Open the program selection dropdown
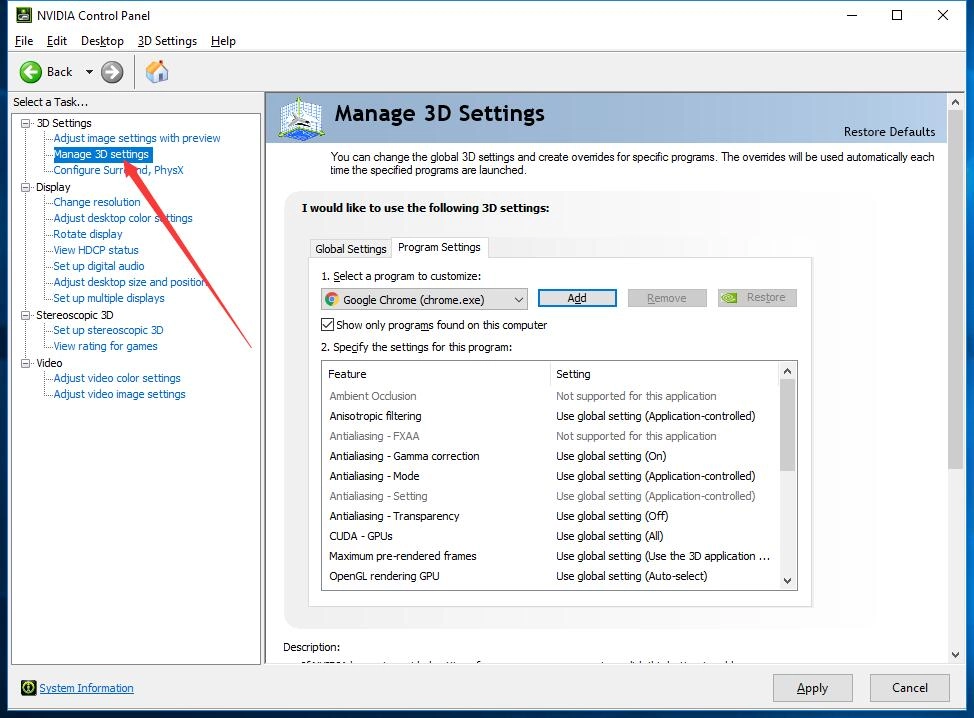974x718 pixels. click(x=518, y=299)
